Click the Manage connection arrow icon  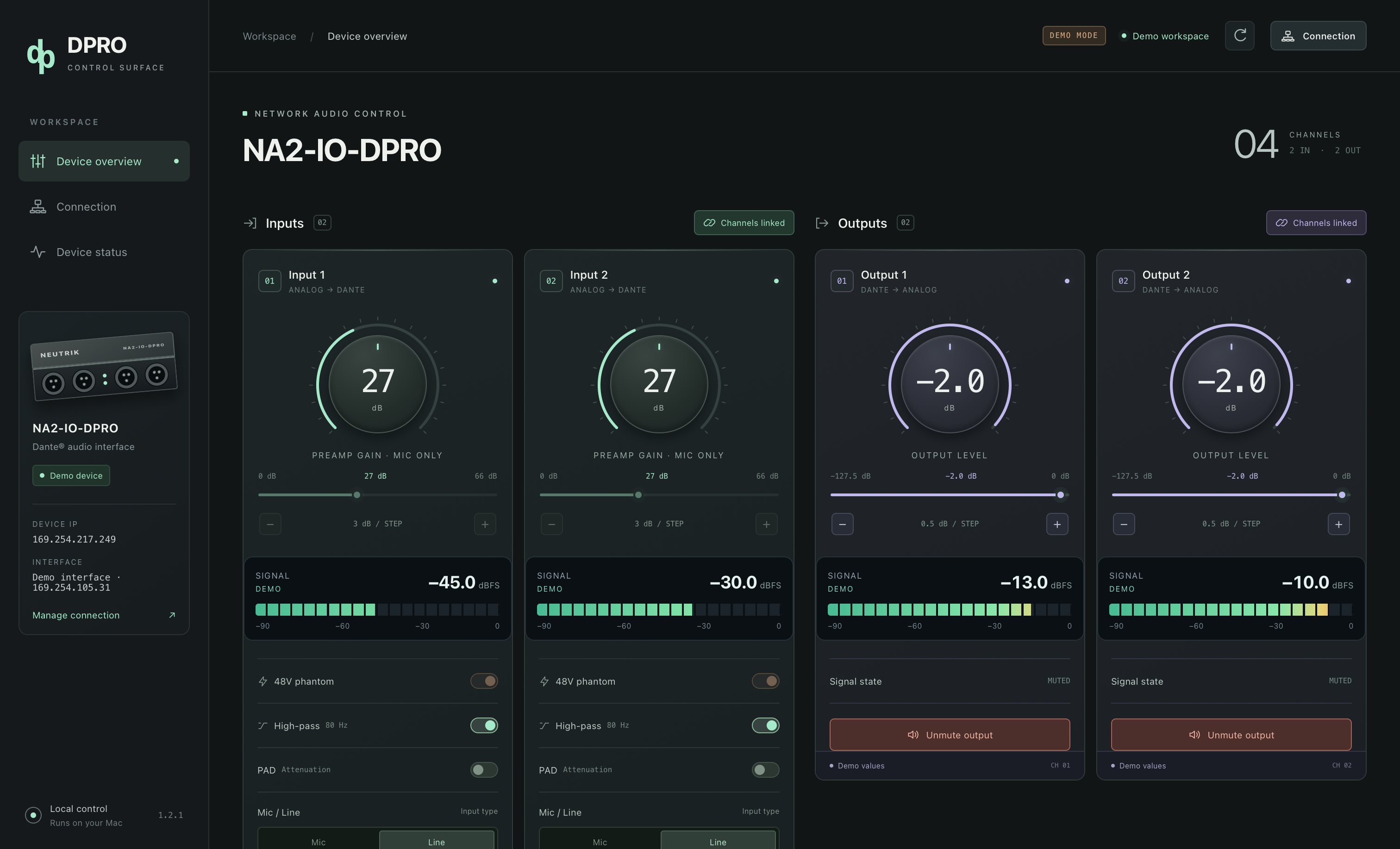172,615
